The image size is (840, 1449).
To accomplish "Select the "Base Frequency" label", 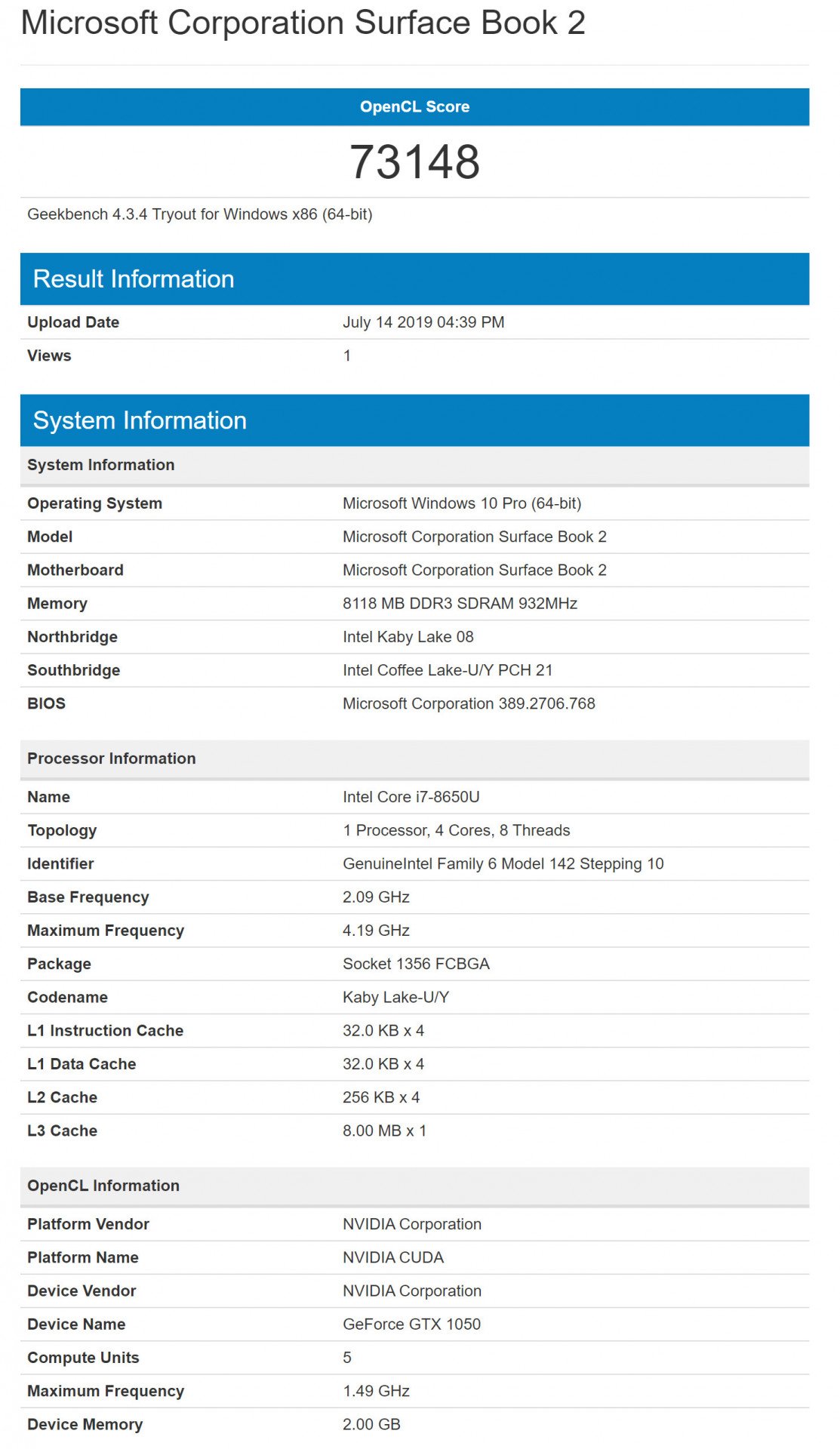I will pyautogui.click(x=88, y=897).
